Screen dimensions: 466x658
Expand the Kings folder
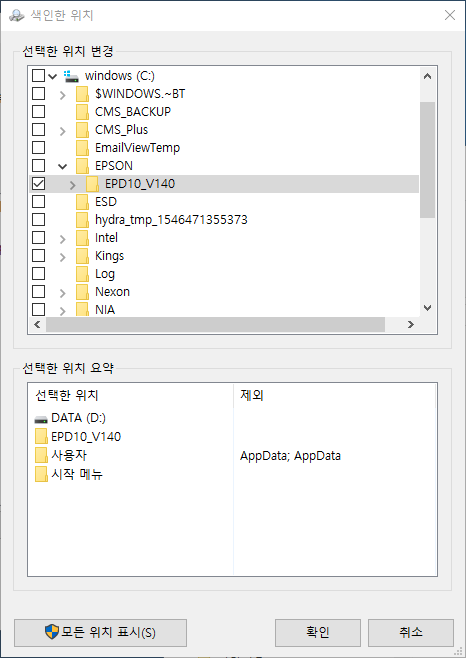click(x=63, y=257)
